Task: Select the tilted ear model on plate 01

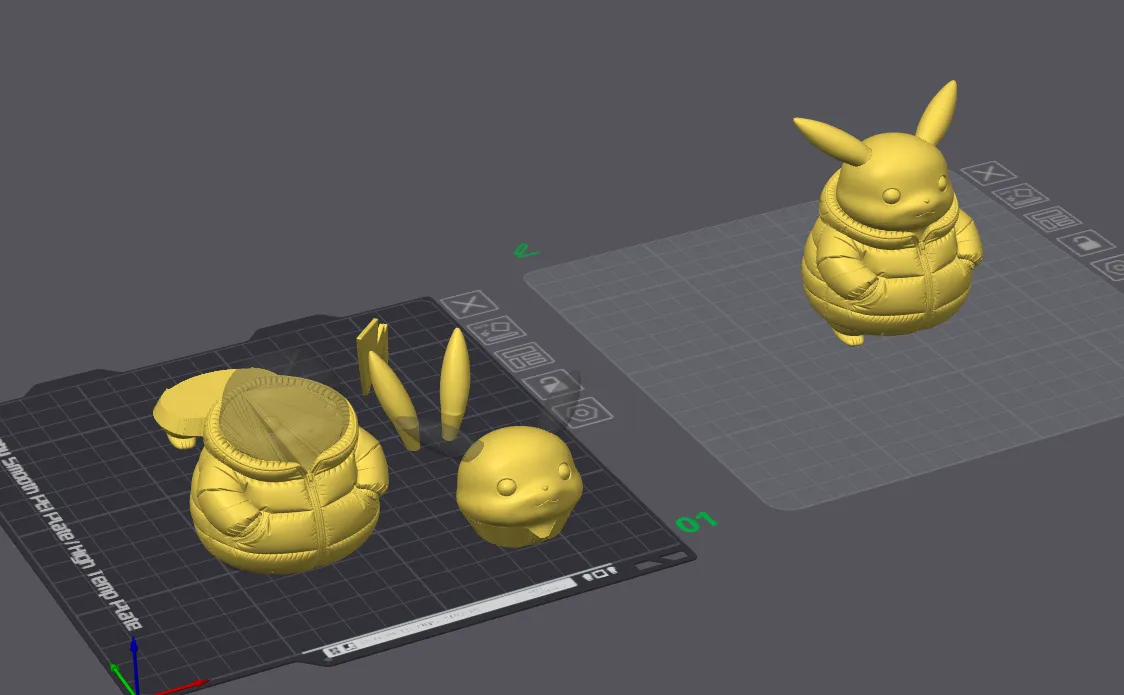Action: tap(394, 401)
